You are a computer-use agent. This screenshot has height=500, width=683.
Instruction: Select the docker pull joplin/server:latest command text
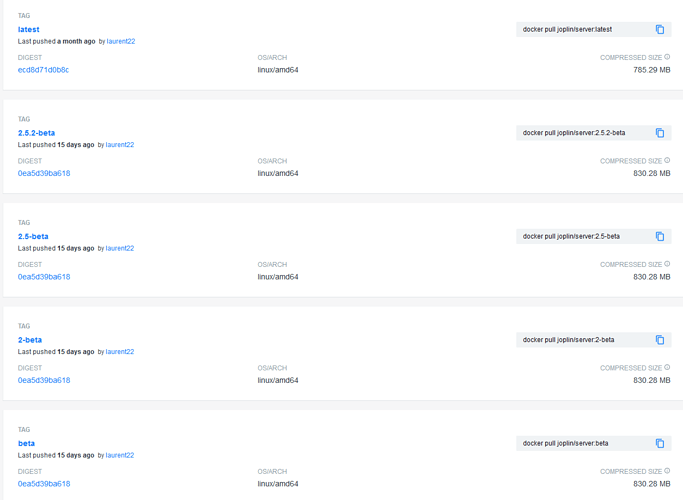[x=567, y=29]
